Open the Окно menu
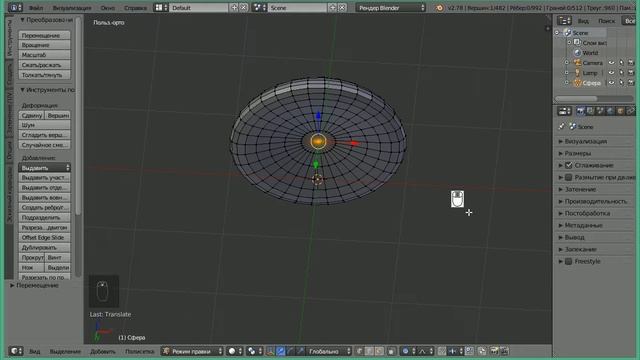Viewport: 640px width, 360px height. (x=108, y=8)
